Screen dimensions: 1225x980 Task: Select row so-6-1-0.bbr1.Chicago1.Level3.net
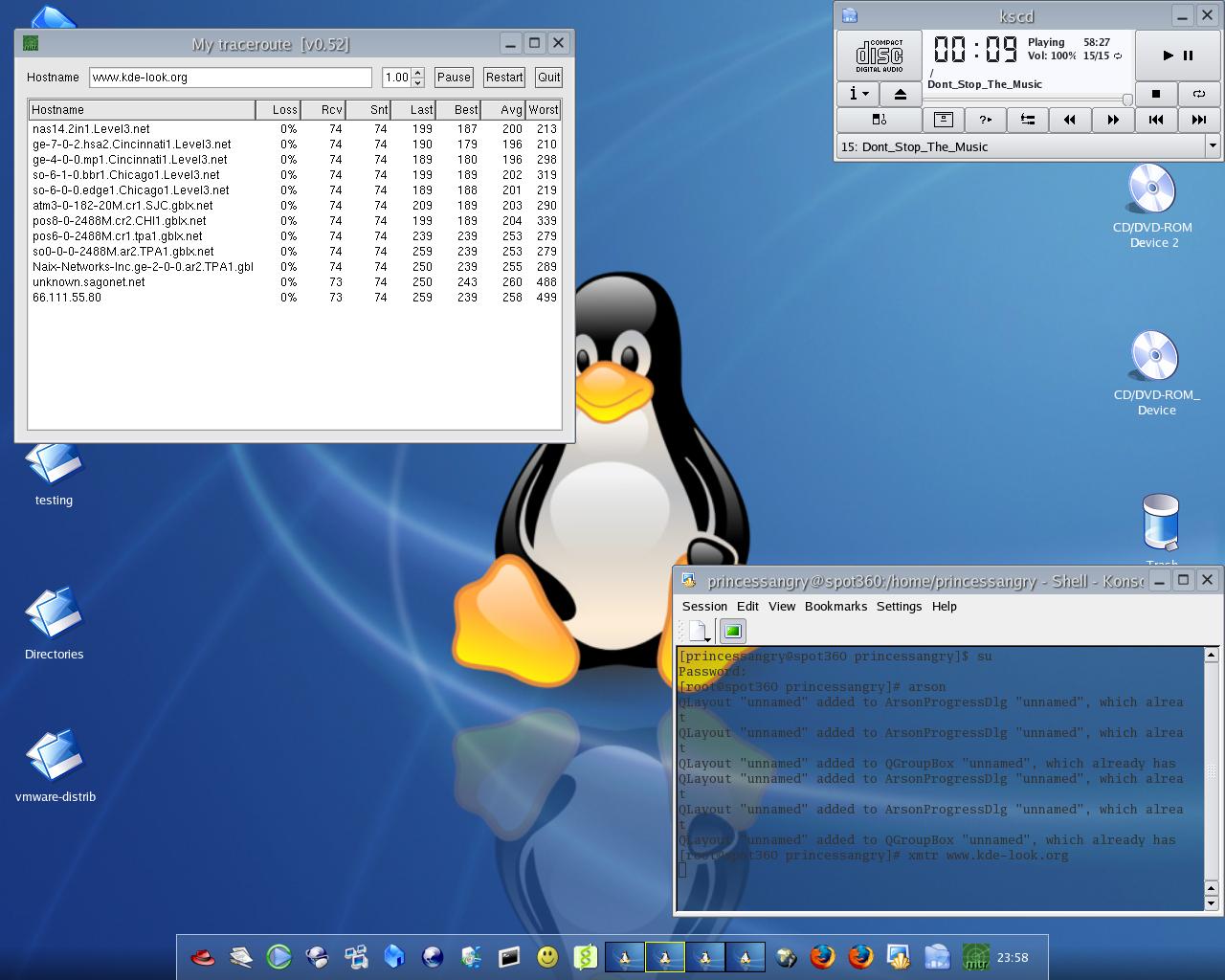coord(295,175)
